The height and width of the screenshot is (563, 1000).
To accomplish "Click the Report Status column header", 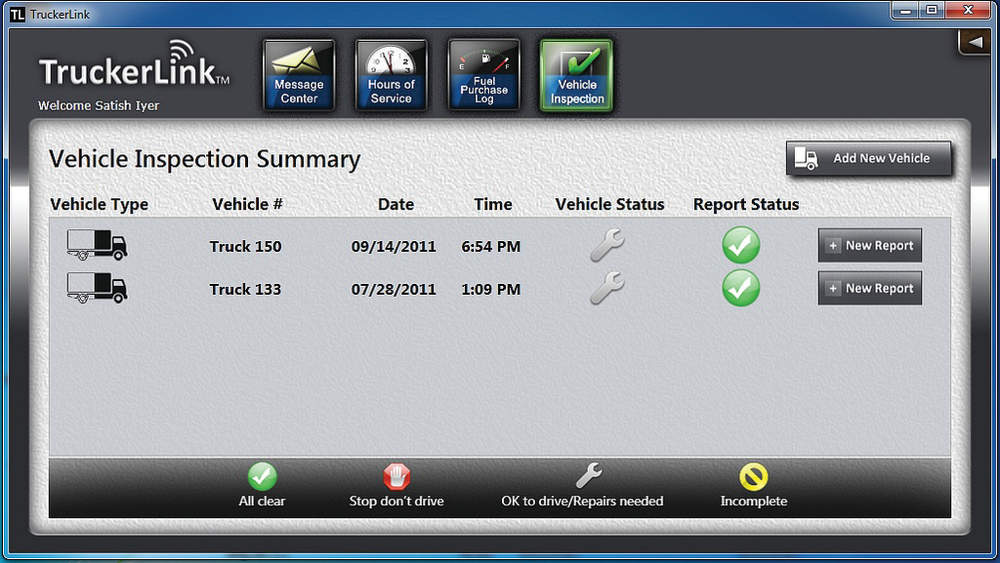I will (x=746, y=205).
